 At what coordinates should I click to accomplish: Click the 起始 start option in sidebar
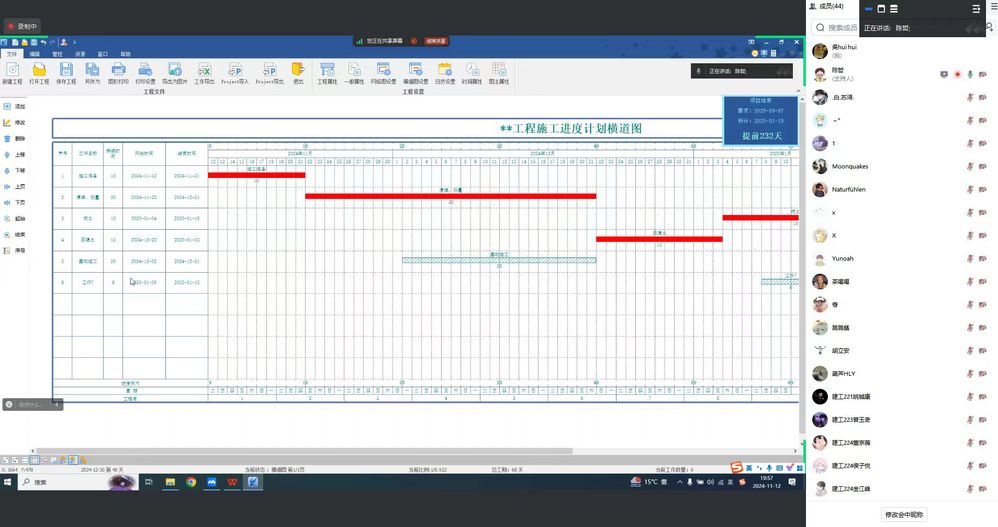(15, 218)
